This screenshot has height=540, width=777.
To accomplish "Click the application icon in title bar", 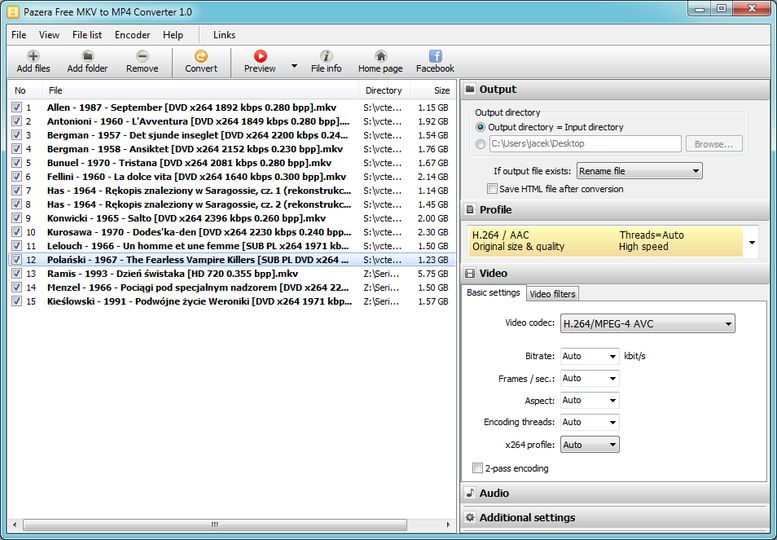I will coord(13,11).
